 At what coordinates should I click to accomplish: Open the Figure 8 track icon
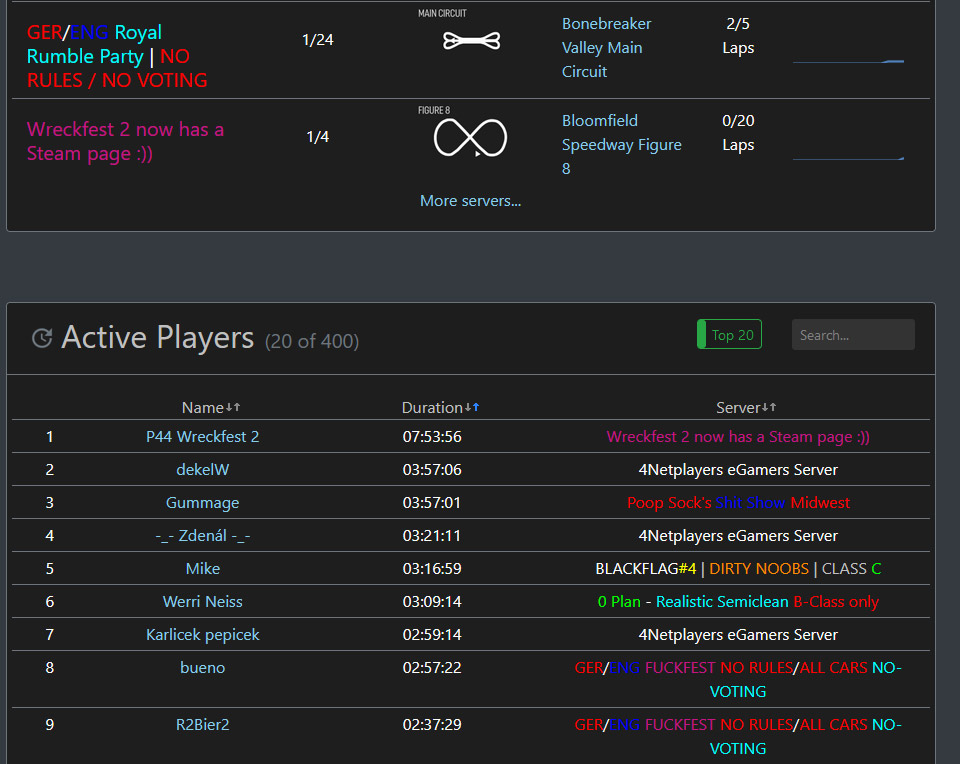[x=471, y=138]
